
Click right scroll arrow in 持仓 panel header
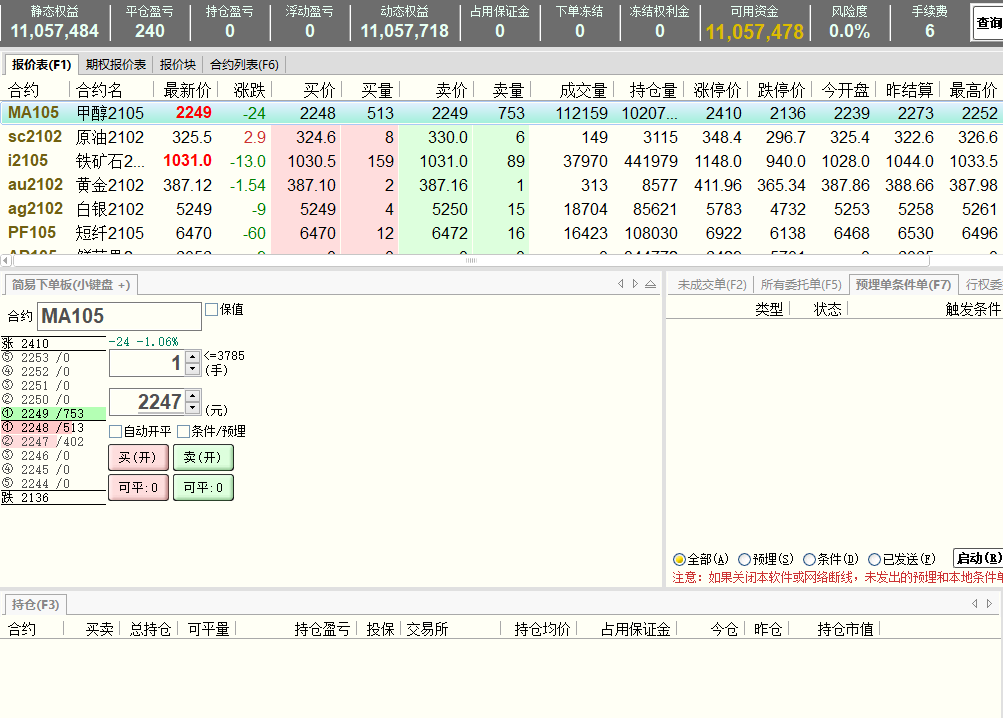coord(989,604)
